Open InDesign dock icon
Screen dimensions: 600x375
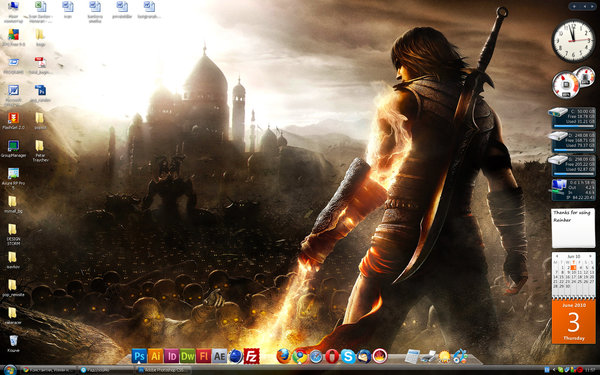pyautogui.click(x=171, y=356)
